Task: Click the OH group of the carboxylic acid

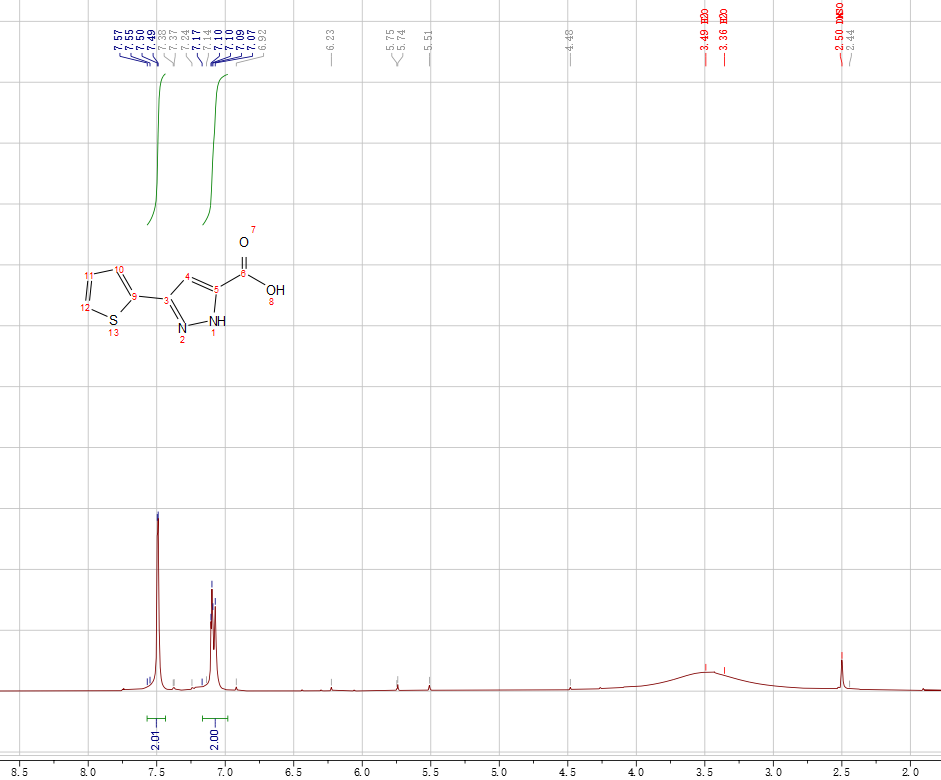Action: pos(275,290)
